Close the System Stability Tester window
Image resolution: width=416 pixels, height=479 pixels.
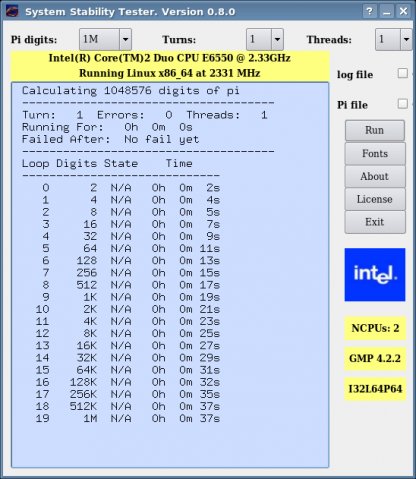pos(403,11)
